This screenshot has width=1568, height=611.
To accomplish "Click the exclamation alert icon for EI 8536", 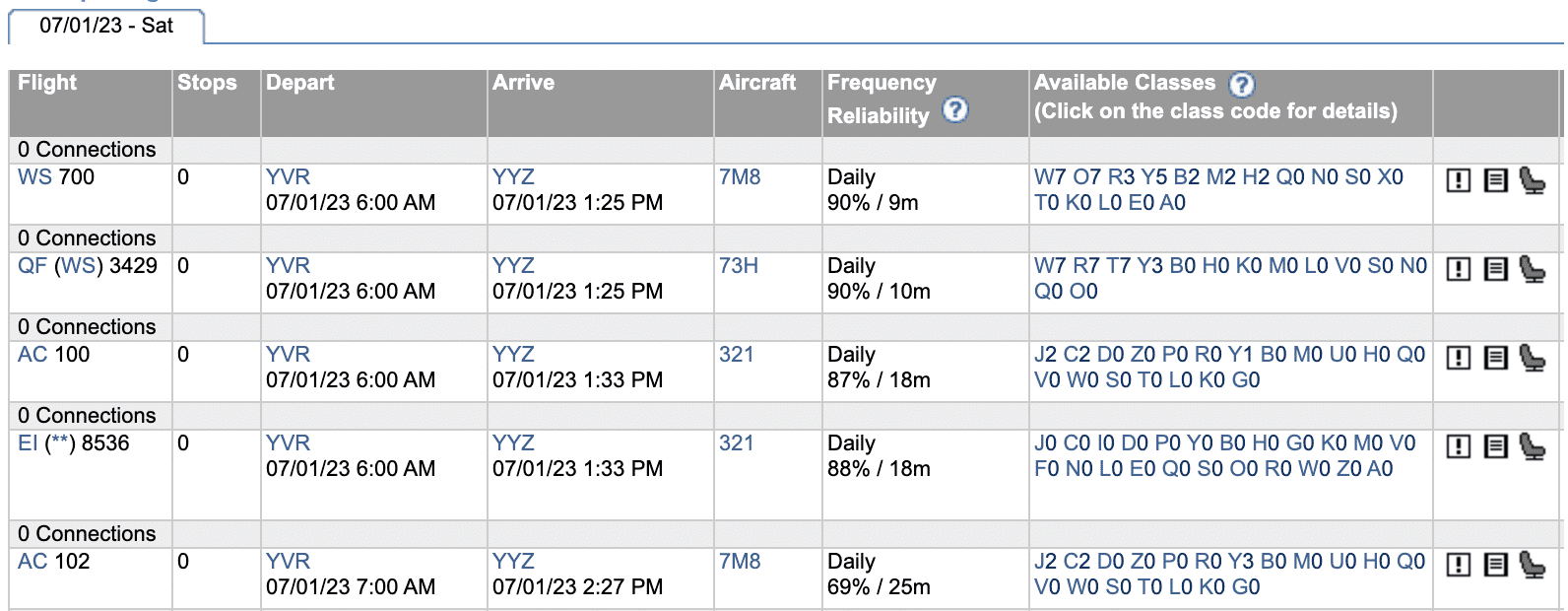I will (1459, 446).
